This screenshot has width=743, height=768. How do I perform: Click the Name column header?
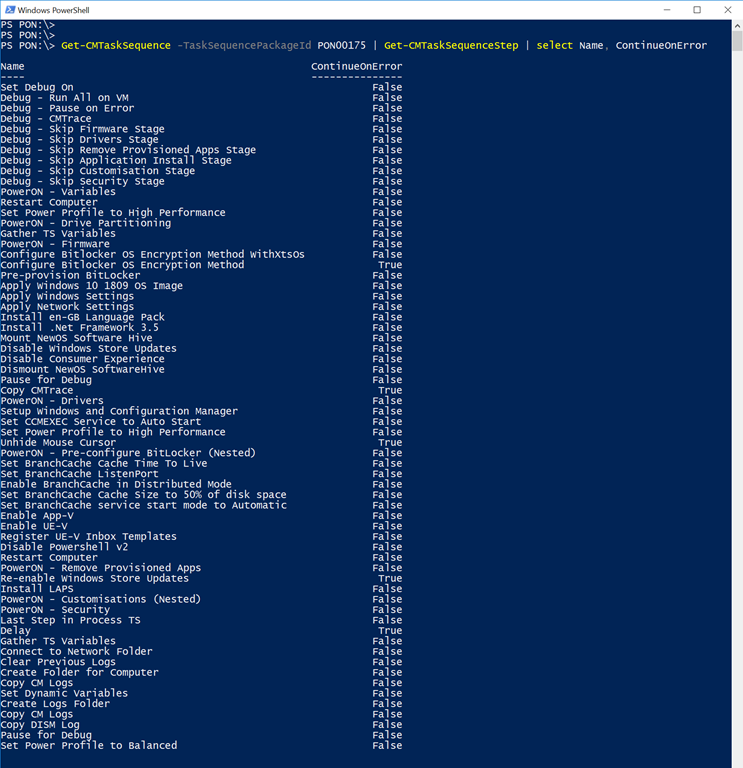coord(13,66)
